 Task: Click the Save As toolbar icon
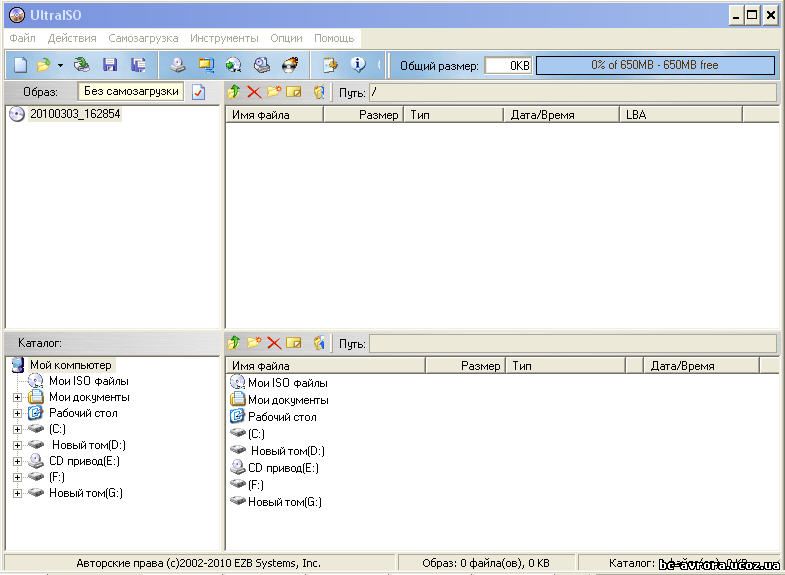tap(138, 65)
